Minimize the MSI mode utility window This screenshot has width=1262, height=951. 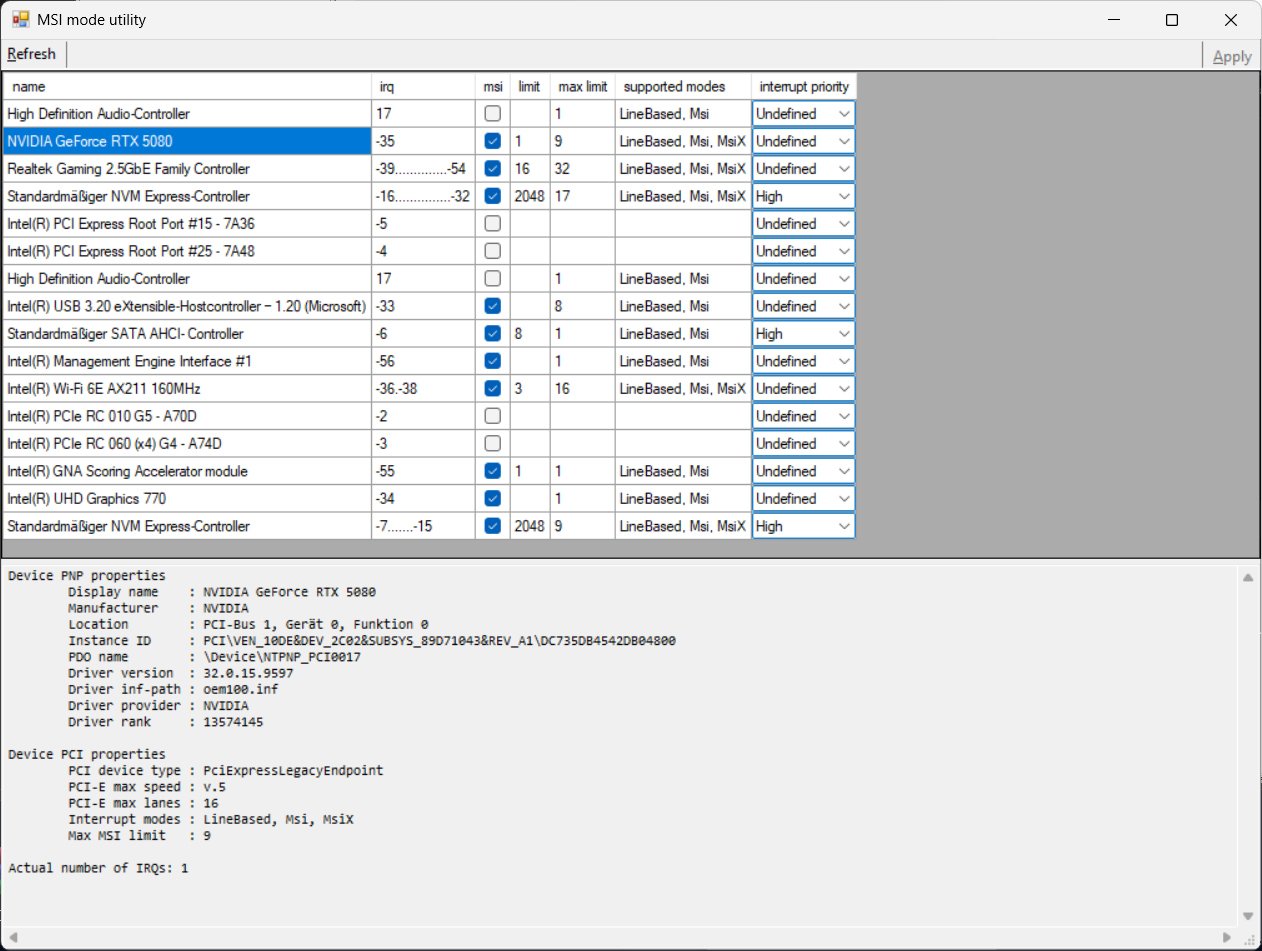coord(1115,20)
